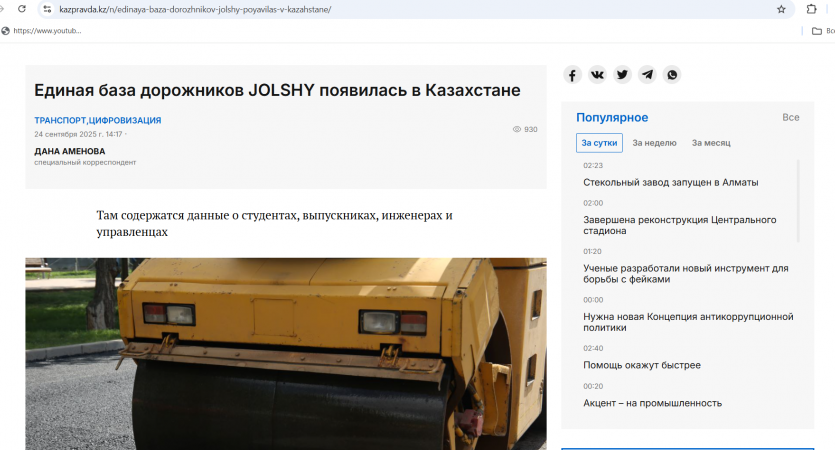Share article on VK
The width and height of the screenshot is (835, 450).
(597, 75)
